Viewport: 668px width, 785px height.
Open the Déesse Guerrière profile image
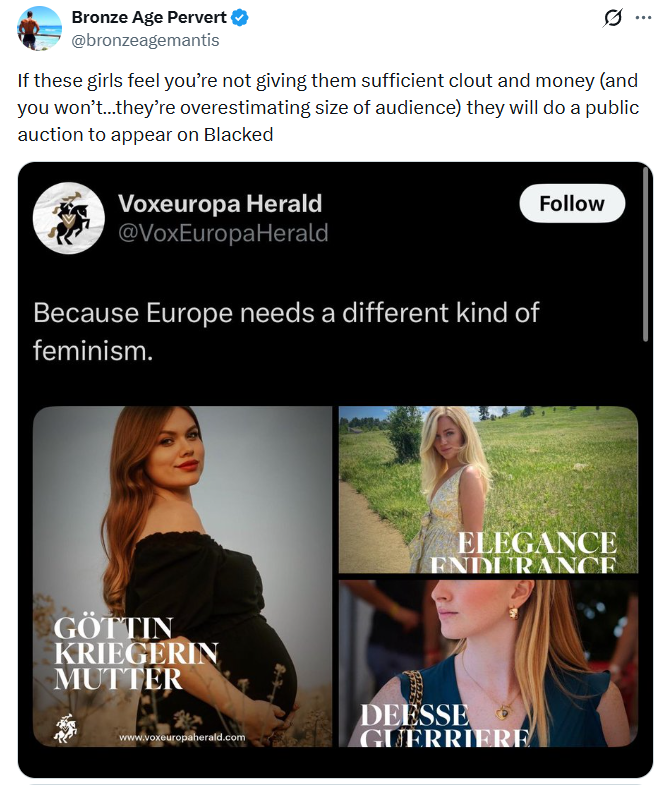[x=488, y=664]
